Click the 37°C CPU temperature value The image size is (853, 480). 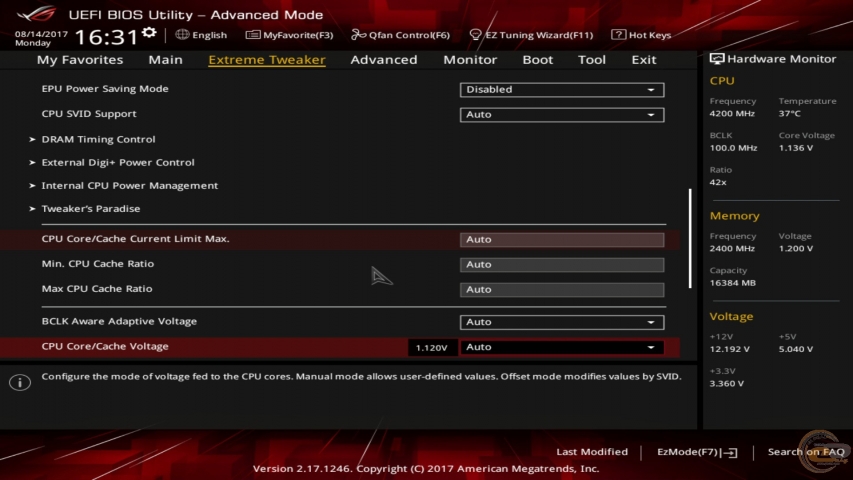click(789, 114)
